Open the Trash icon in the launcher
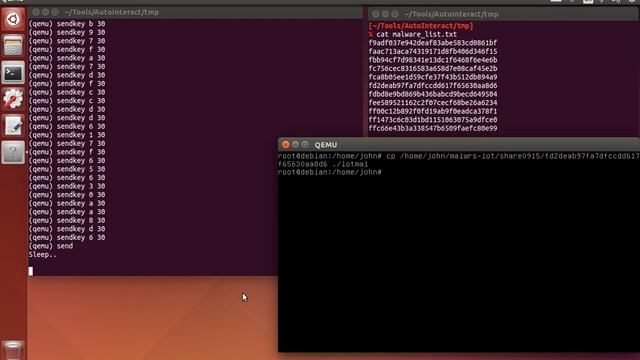The height and width of the screenshot is (360, 640). (x=13, y=350)
